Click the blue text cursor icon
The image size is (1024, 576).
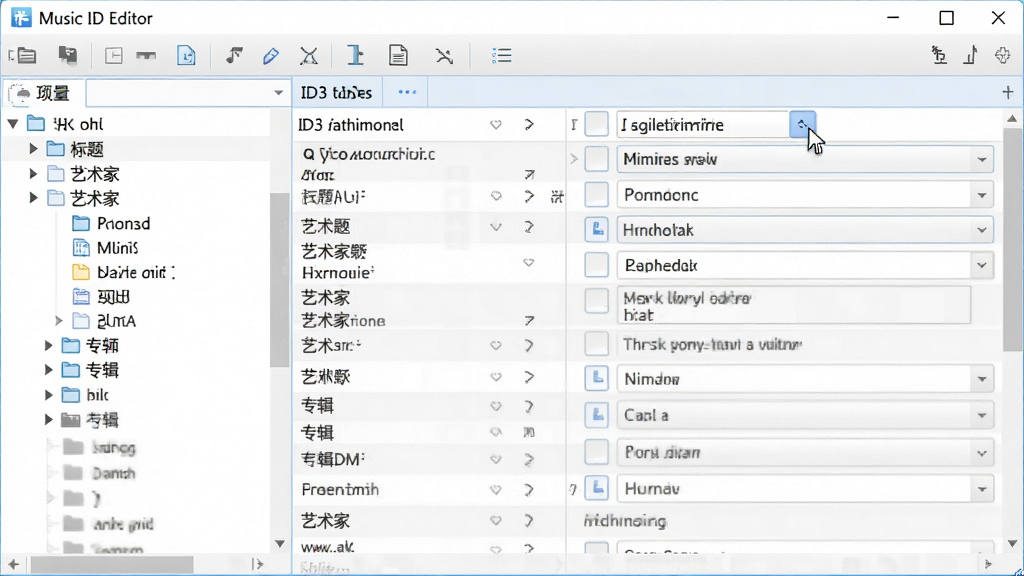tap(355, 56)
